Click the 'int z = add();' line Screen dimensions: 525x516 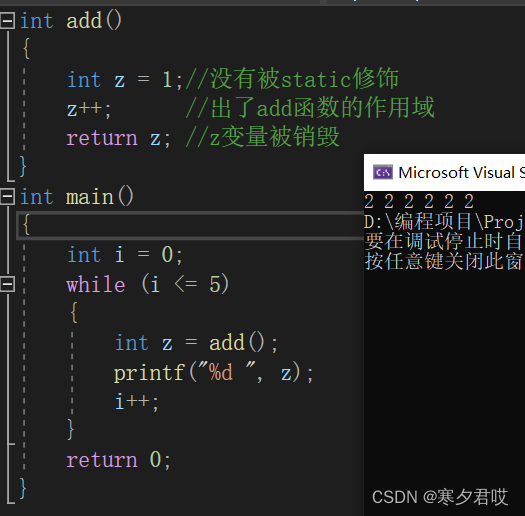196,343
